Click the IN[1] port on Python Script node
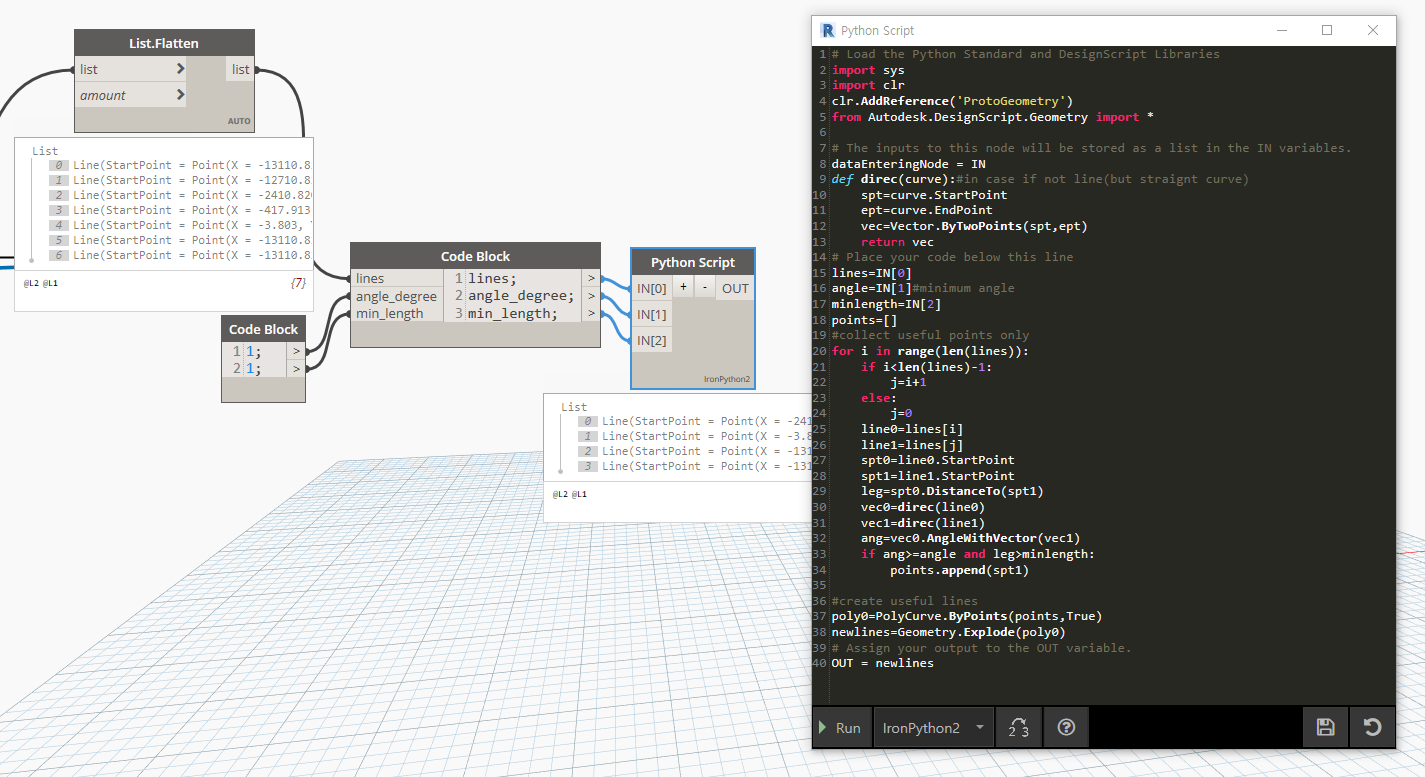 (x=651, y=314)
